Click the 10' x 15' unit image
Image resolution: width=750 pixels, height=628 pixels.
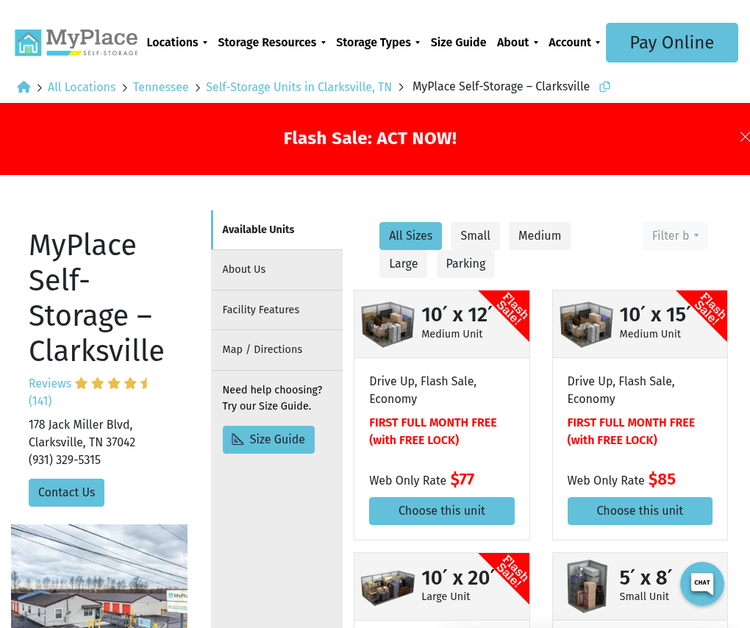585,324
